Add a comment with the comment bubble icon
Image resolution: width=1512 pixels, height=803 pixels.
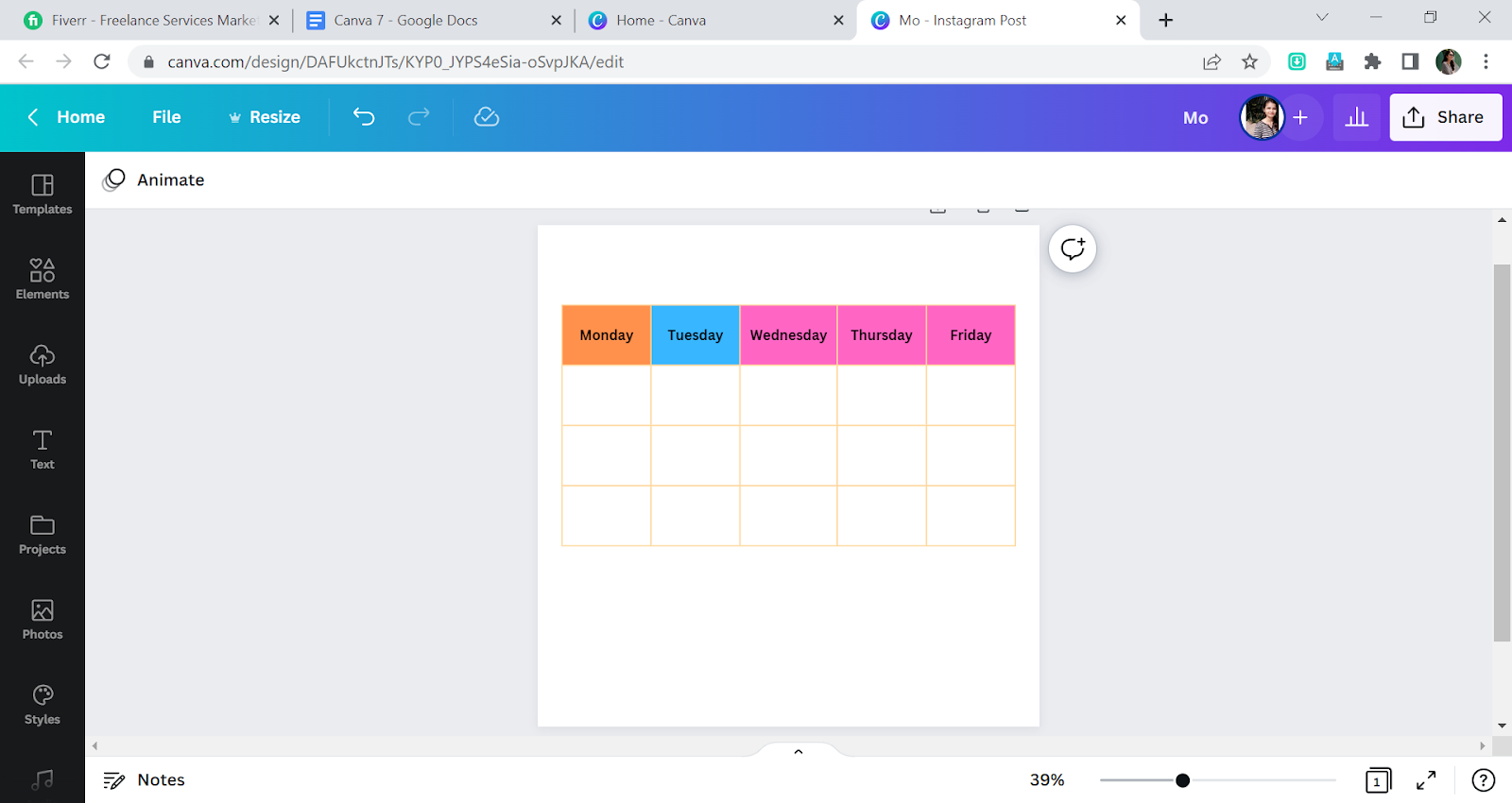[x=1073, y=248]
